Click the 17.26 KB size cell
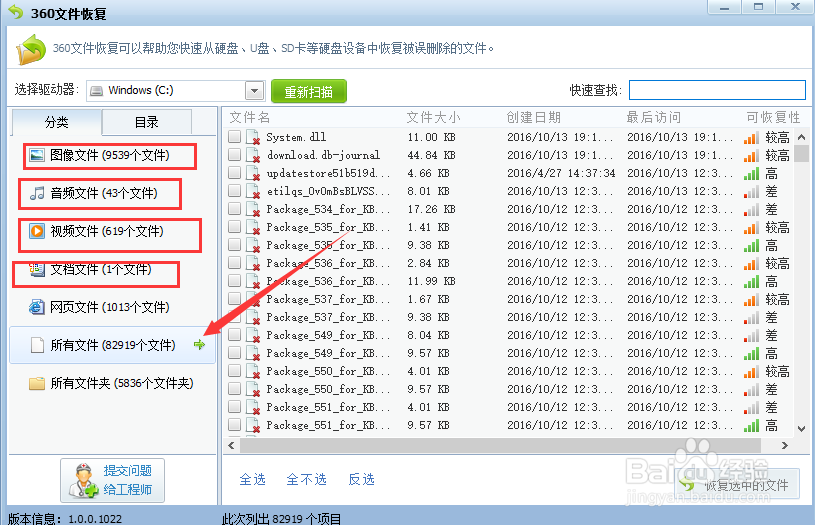Image resolution: width=815 pixels, height=525 pixels. tap(431, 209)
